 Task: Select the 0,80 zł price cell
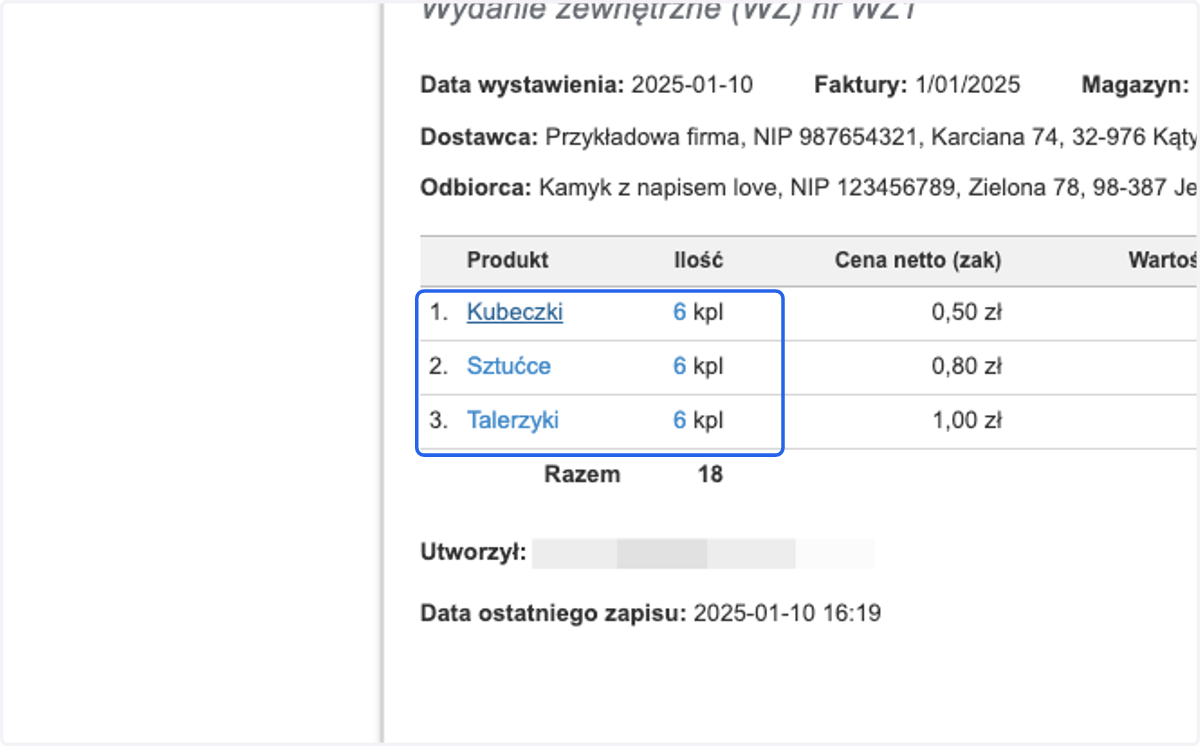tap(966, 366)
